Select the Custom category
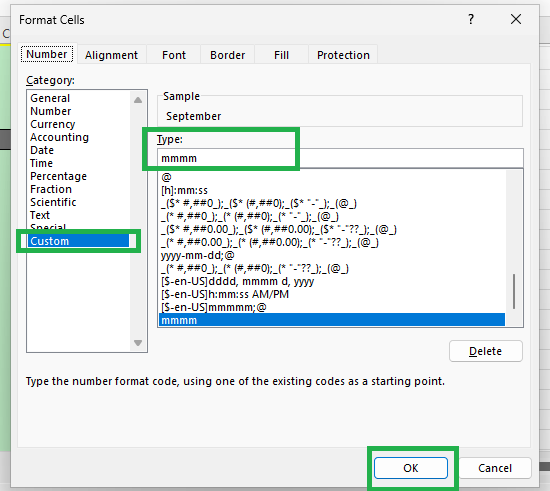The width and height of the screenshot is (550, 491). pos(79,241)
